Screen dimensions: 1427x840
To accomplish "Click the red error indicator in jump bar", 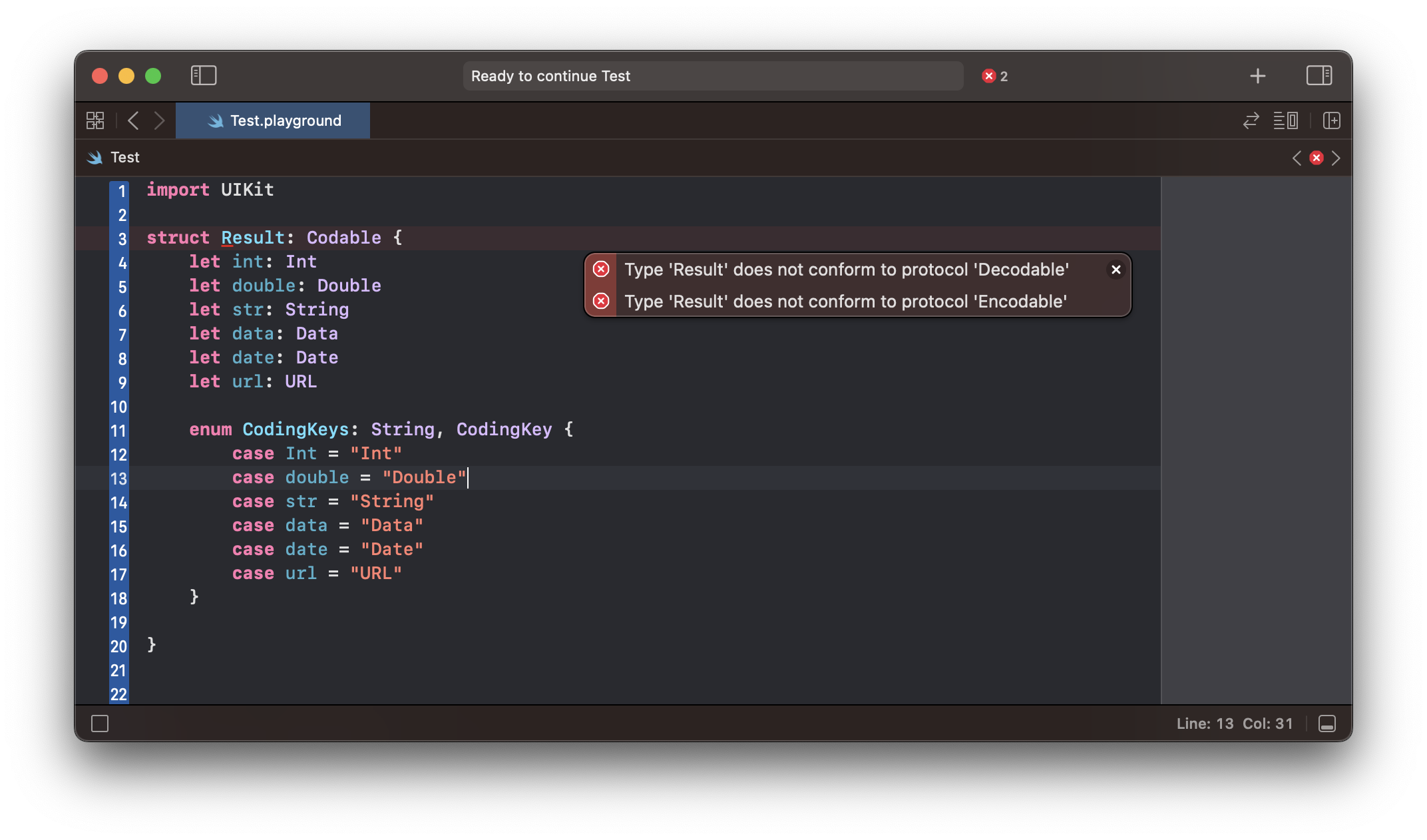I will (1316, 158).
